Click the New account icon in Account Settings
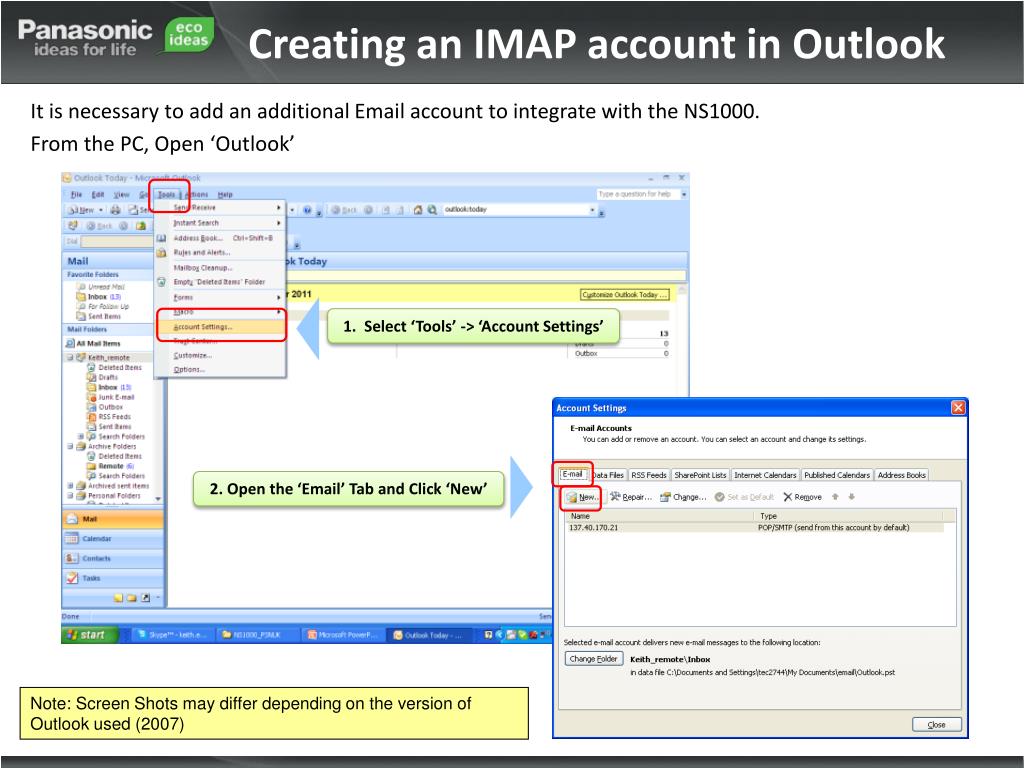 coord(571,498)
